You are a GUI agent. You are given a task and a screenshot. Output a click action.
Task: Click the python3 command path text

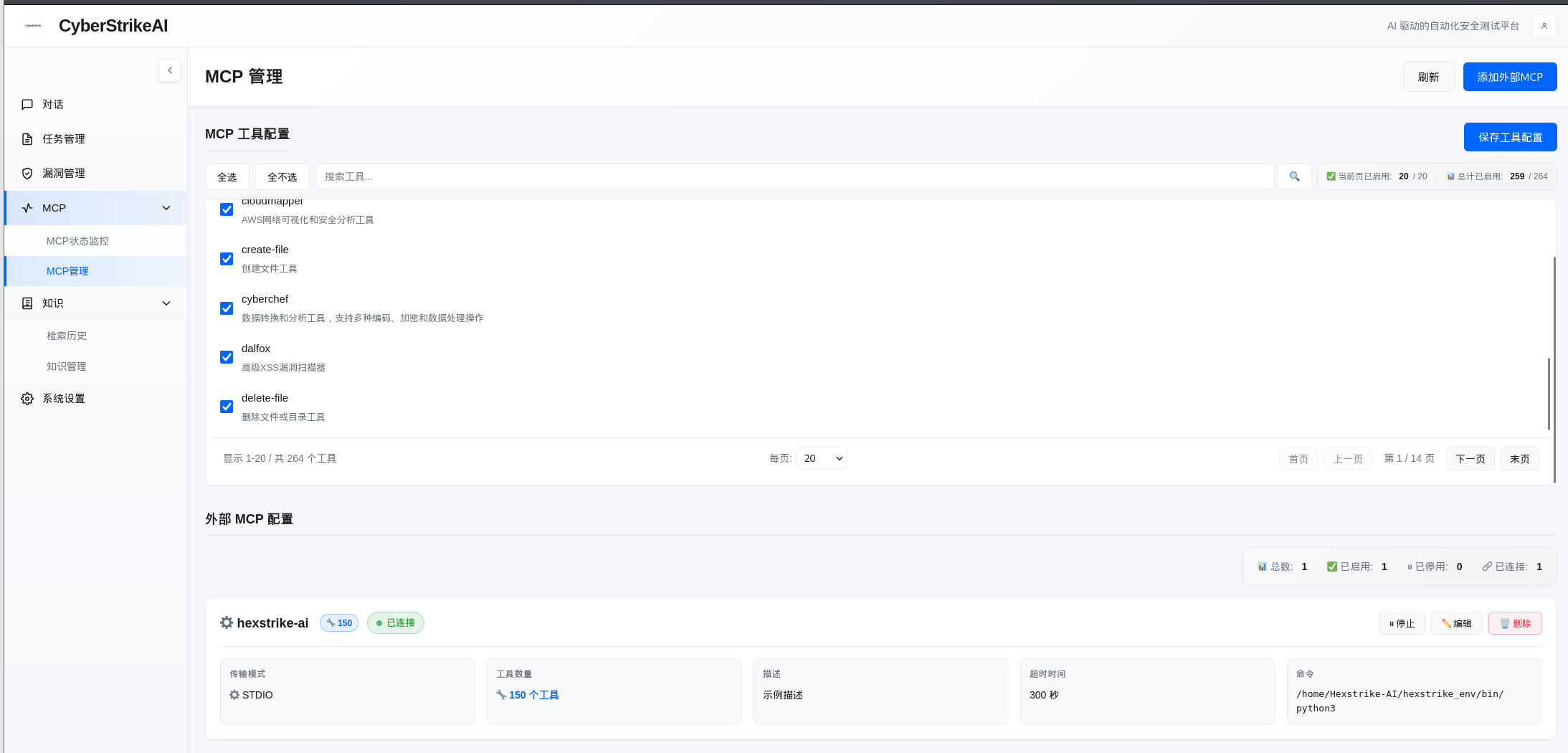pos(1400,701)
